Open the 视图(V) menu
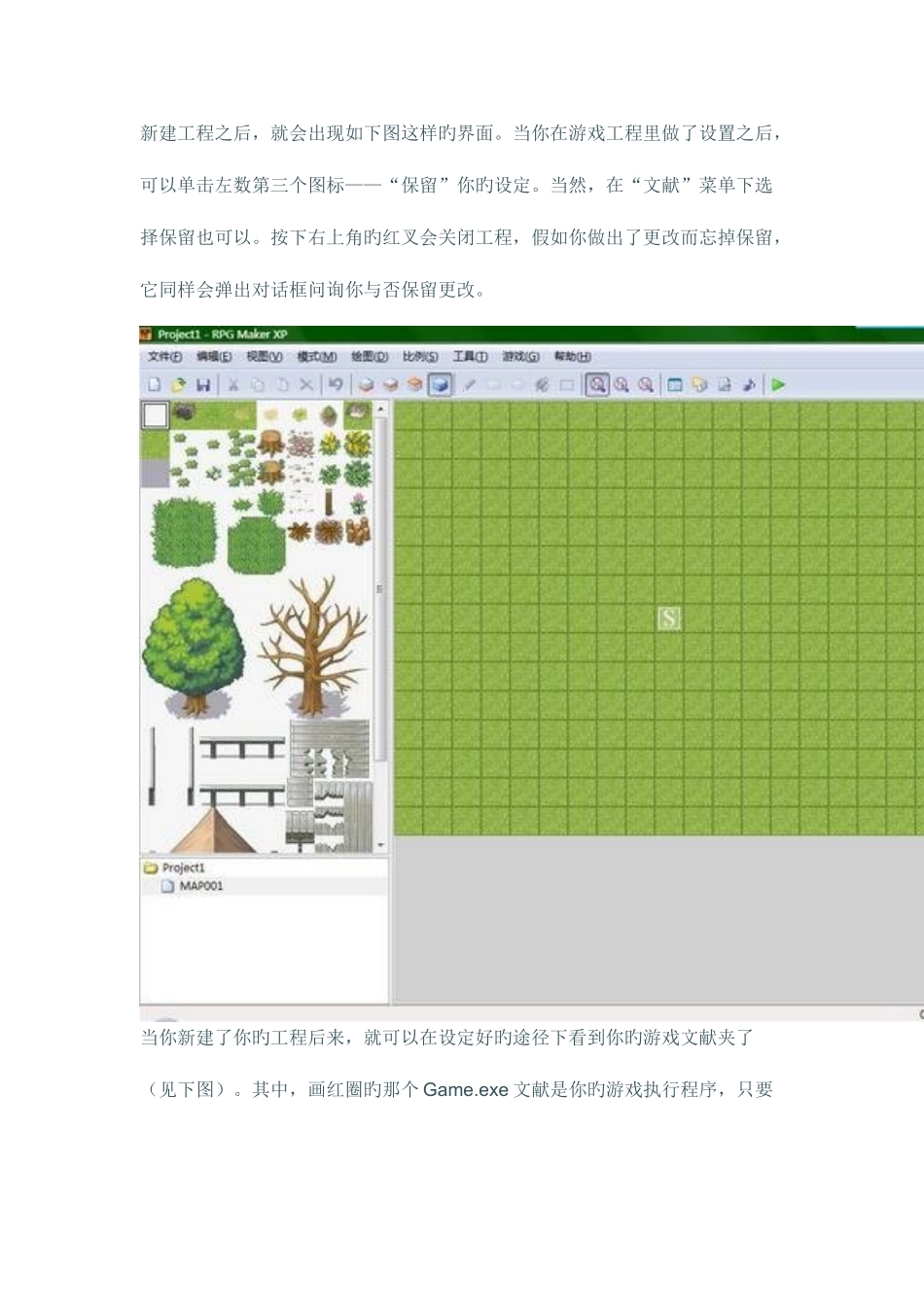The height and width of the screenshot is (1307, 924). 265,357
